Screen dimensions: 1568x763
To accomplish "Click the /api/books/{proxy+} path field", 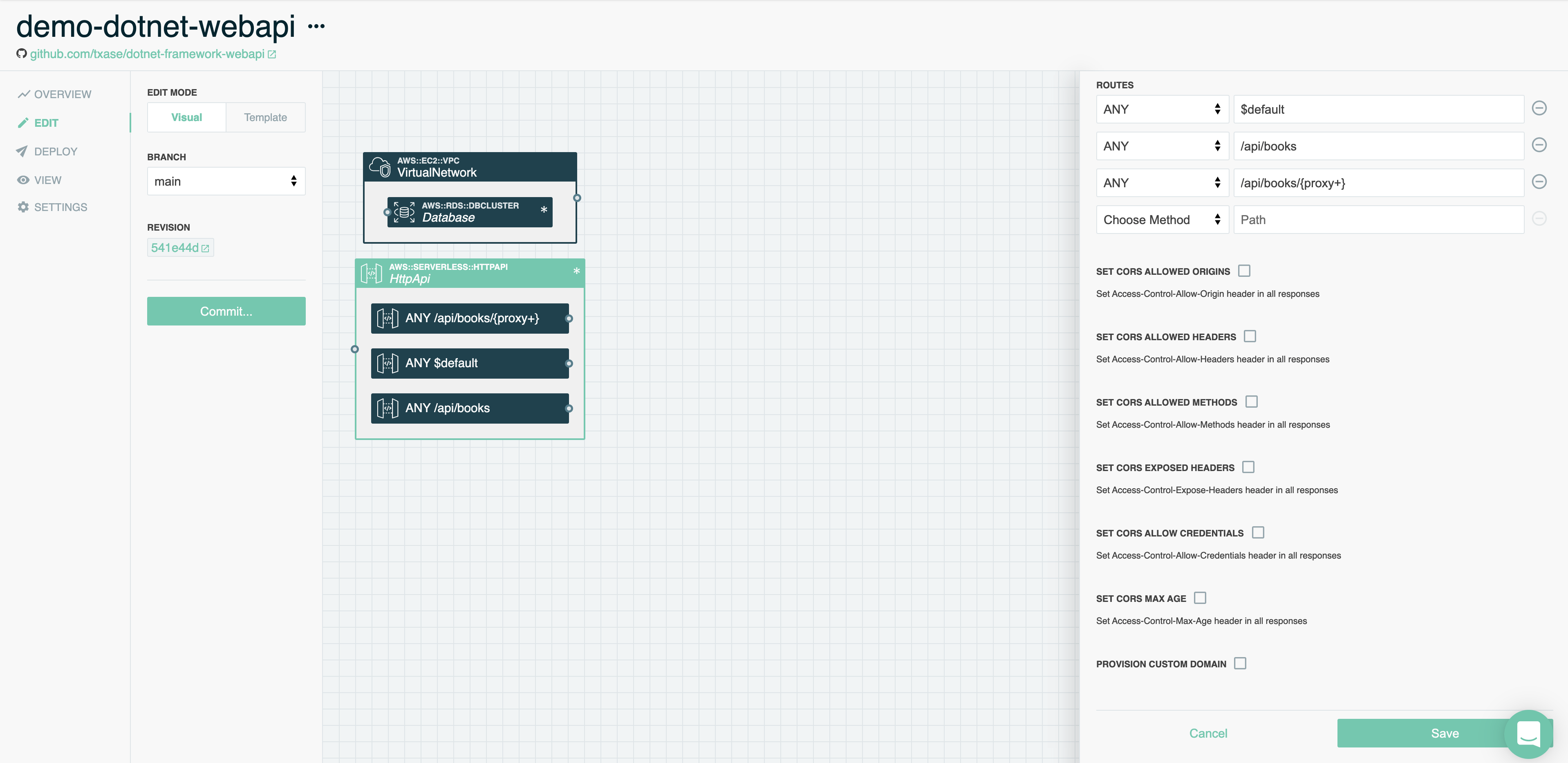I will tap(1378, 183).
